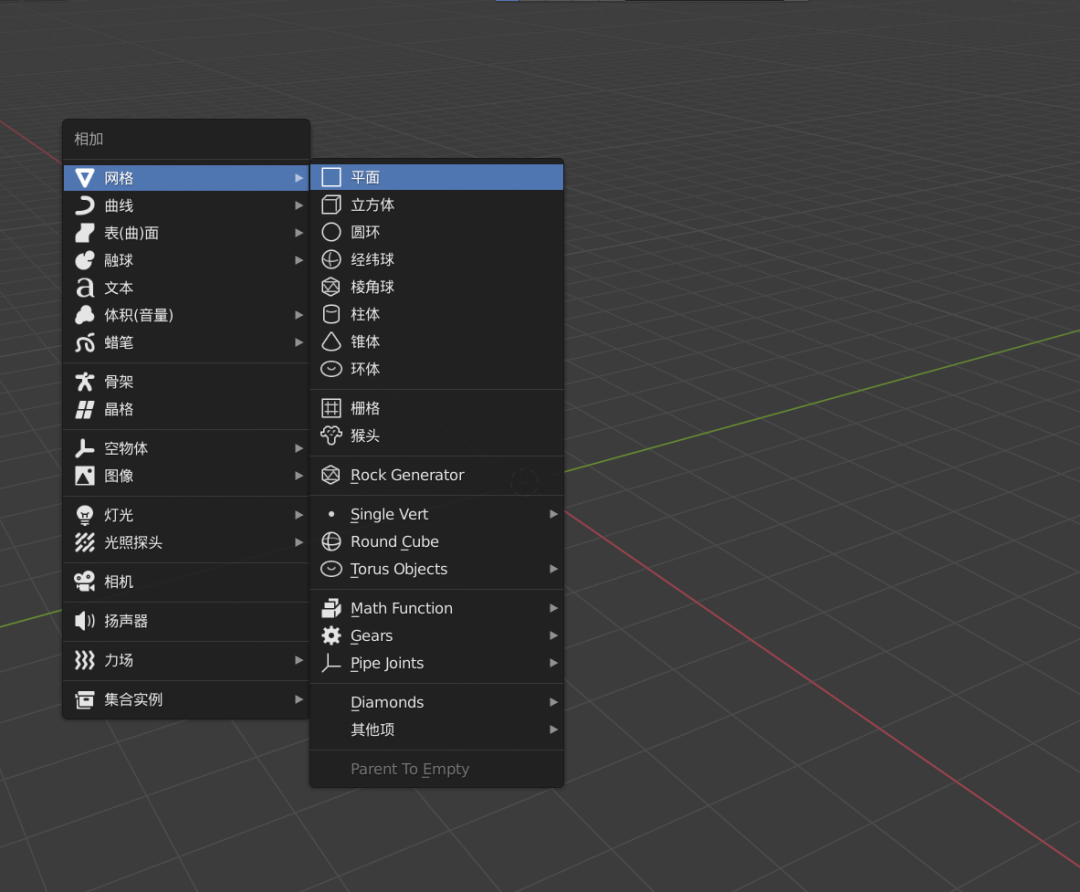Viewport: 1080px width, 892px height.
Task: Expand the 灯光 submenu arrow
Action: point(299,515)
